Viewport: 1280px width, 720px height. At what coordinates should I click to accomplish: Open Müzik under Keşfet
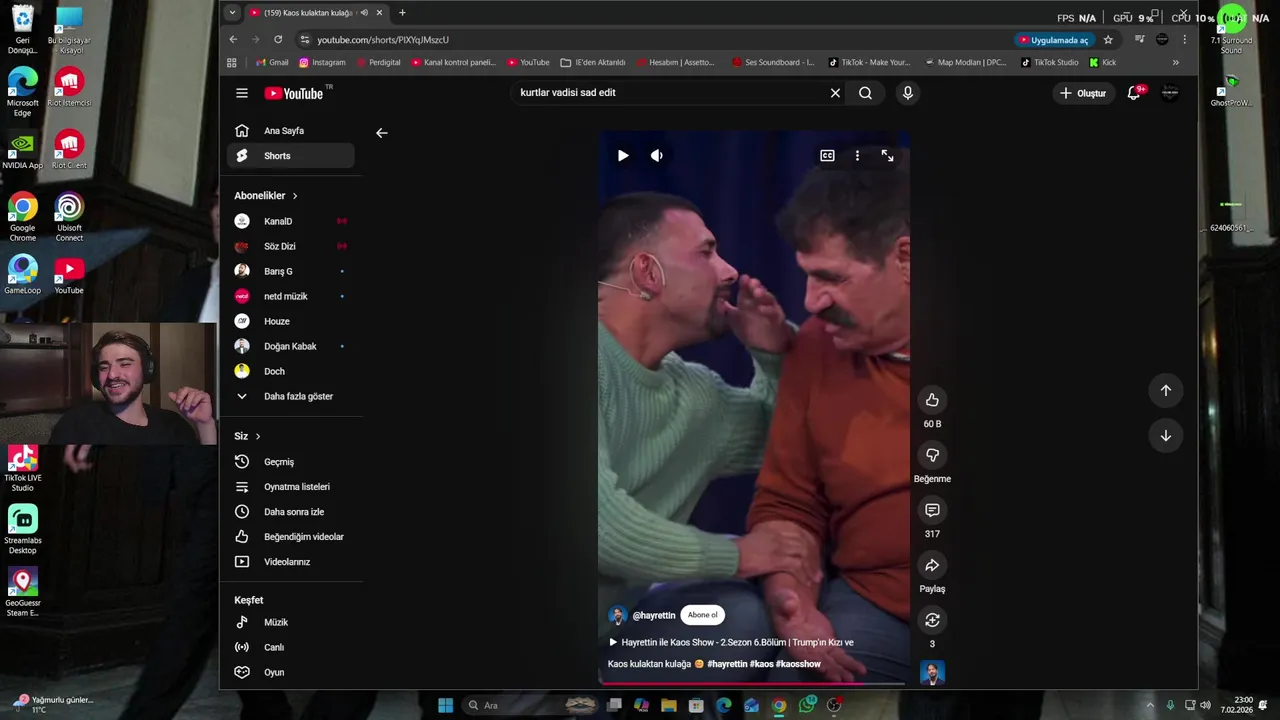pyautogui.click(x=290, y=622)
